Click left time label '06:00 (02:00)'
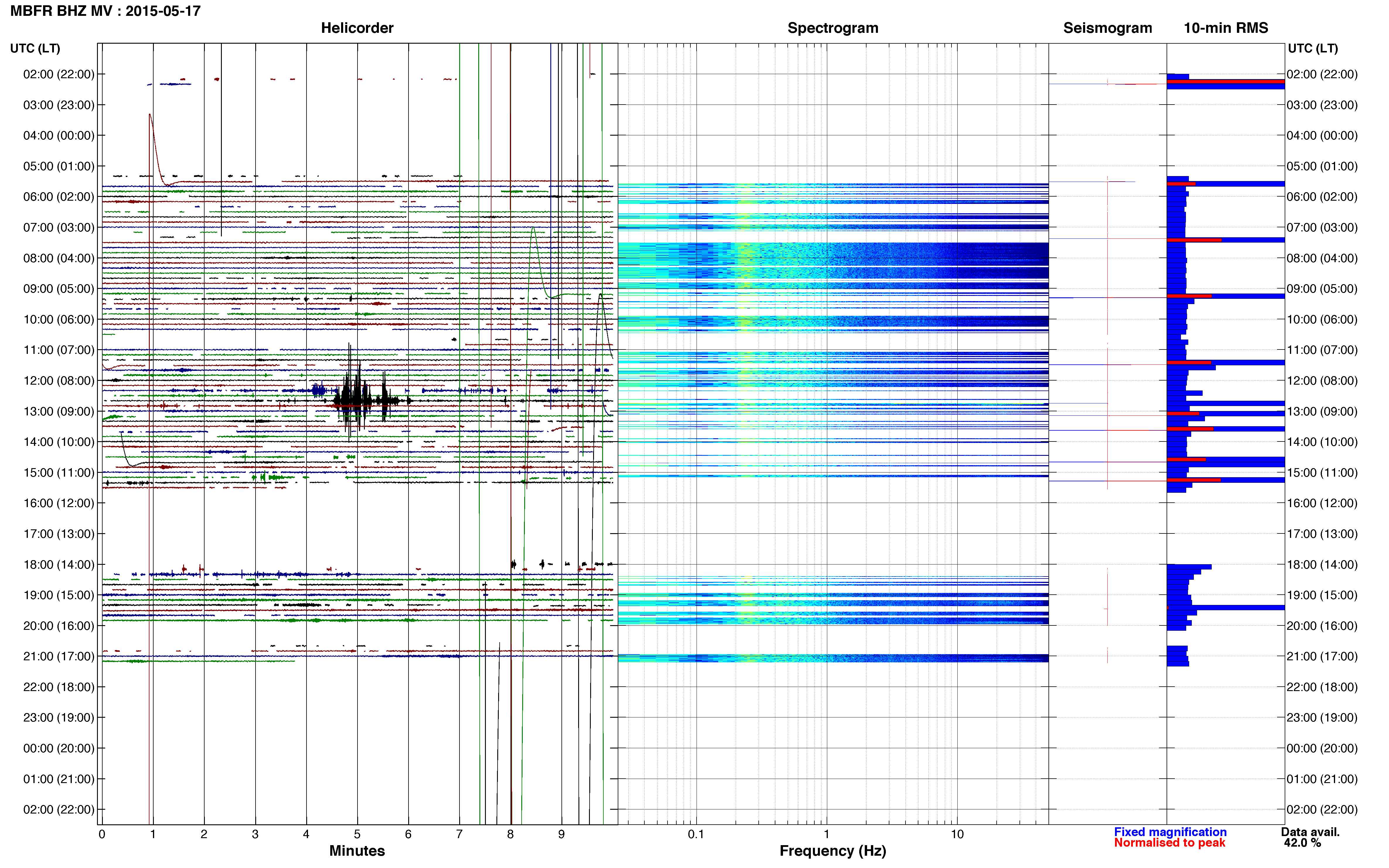The width and height of the screenshot is (1389, 868). pyautogui.click(x=59, y=196)
